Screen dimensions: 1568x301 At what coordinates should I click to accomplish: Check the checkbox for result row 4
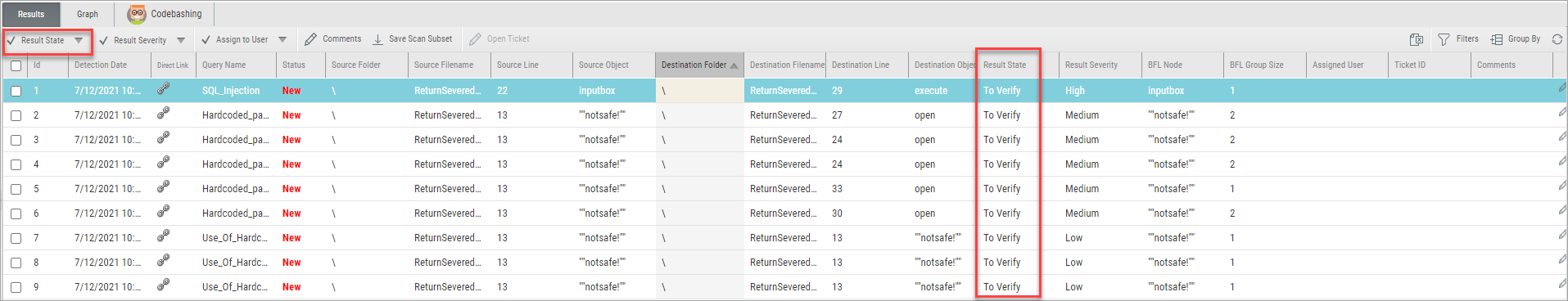point(16,164)
